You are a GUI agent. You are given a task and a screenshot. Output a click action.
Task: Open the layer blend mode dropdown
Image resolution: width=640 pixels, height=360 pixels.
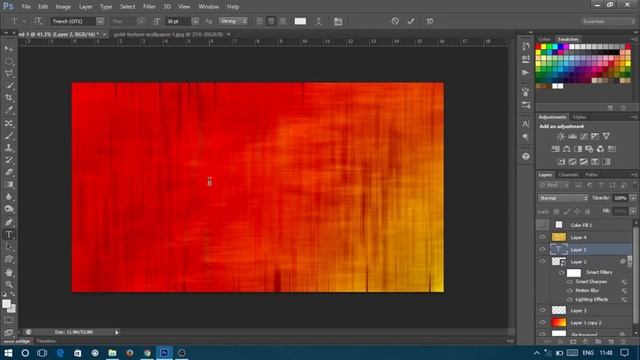563,198
